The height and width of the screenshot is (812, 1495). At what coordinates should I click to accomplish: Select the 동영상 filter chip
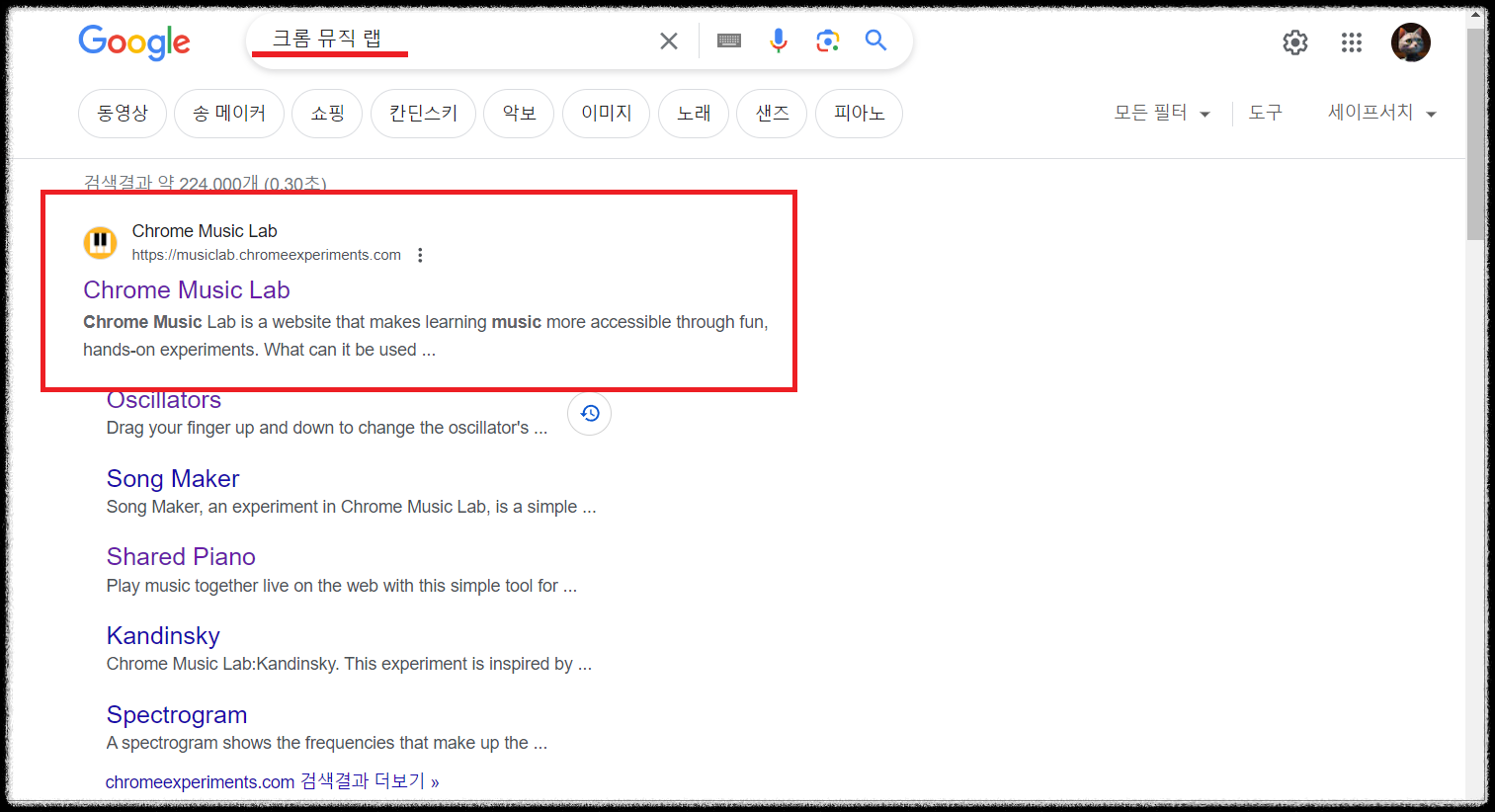123,114
